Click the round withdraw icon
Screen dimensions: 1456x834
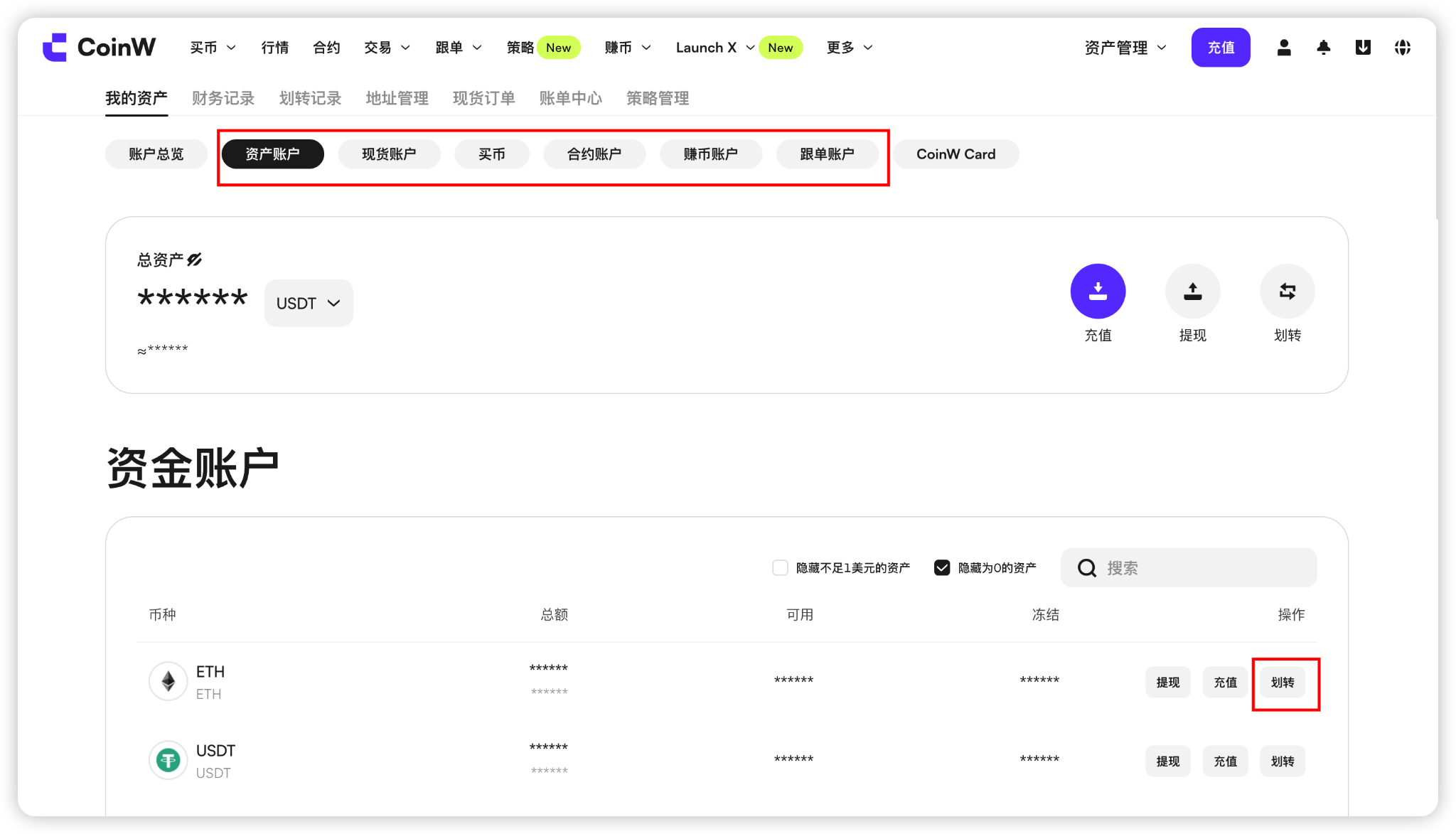[1192, 291]
